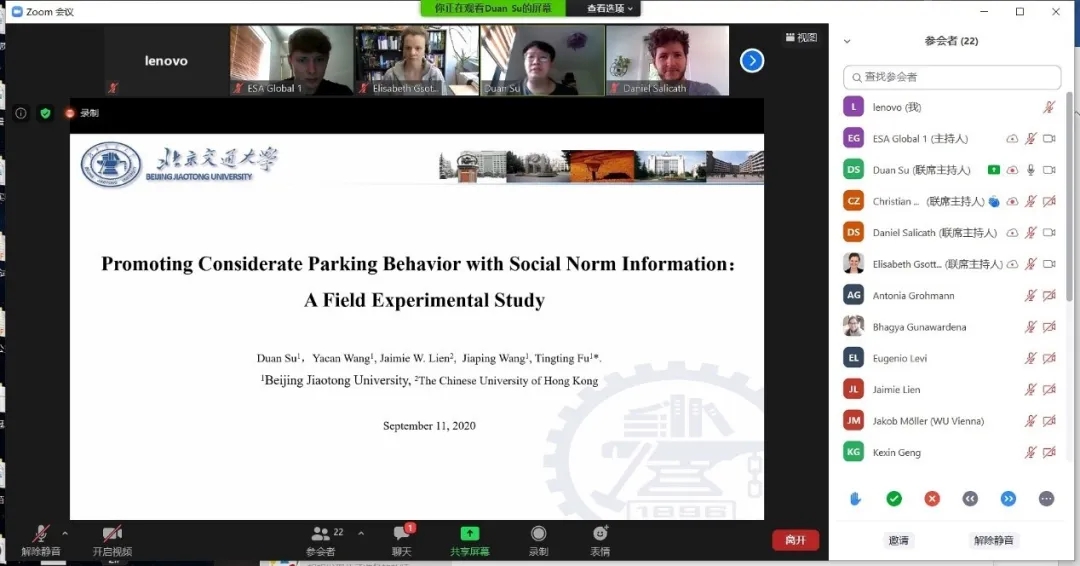The image size is (1080, 566).
Task: Open the participants panel button
Action: [x=321, y=540]
